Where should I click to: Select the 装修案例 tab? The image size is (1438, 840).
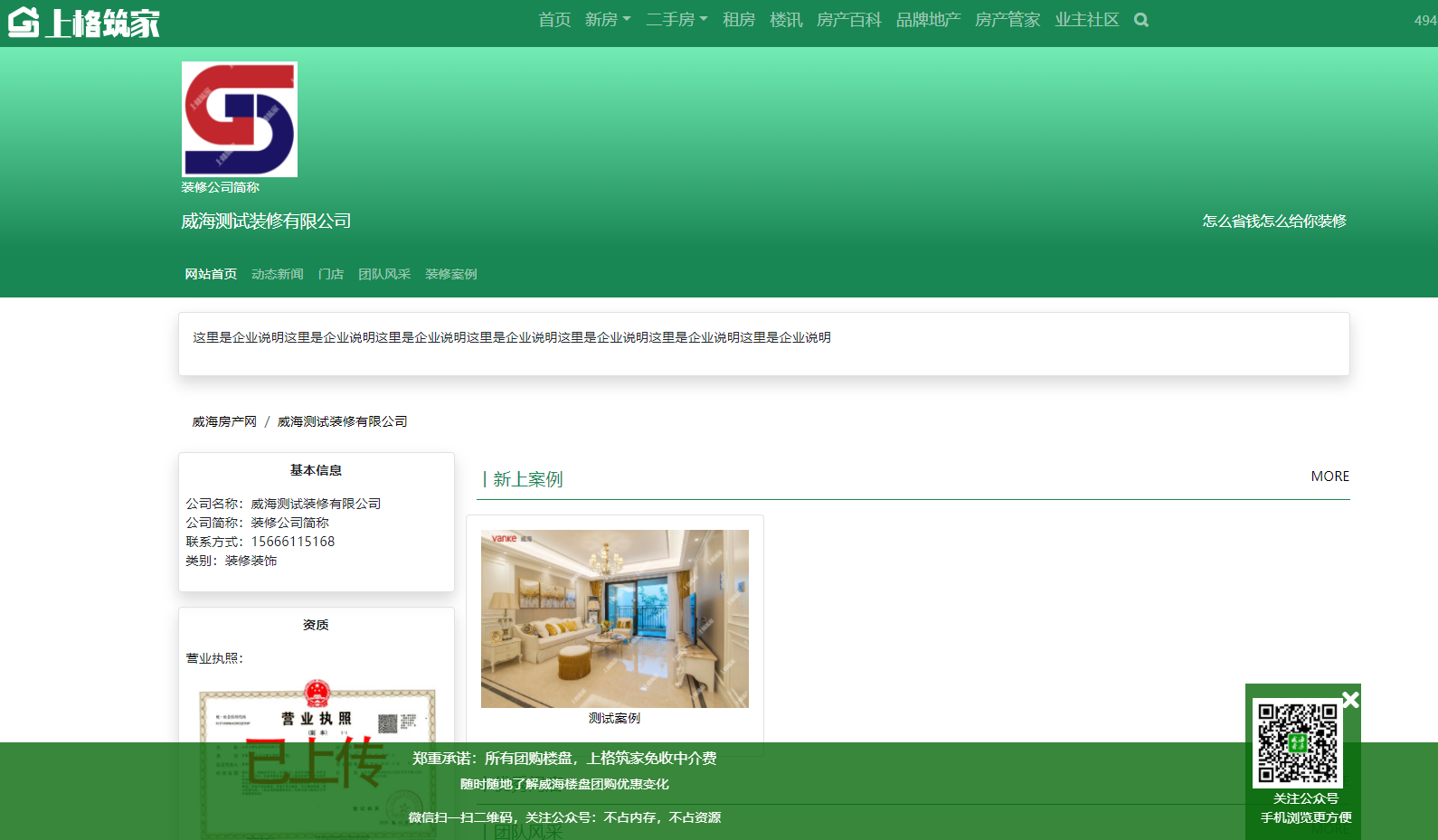tap(451, 274)
